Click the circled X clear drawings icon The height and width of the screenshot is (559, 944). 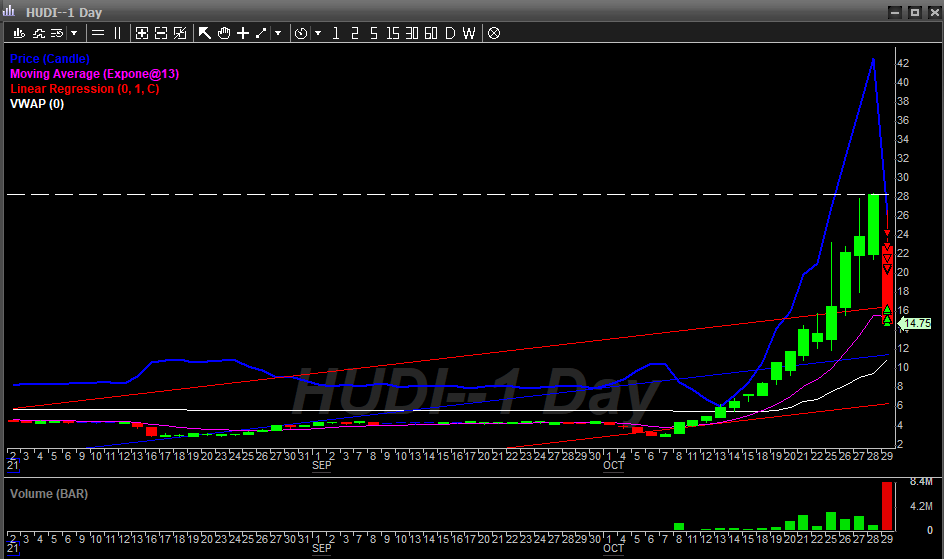point(494,33)
